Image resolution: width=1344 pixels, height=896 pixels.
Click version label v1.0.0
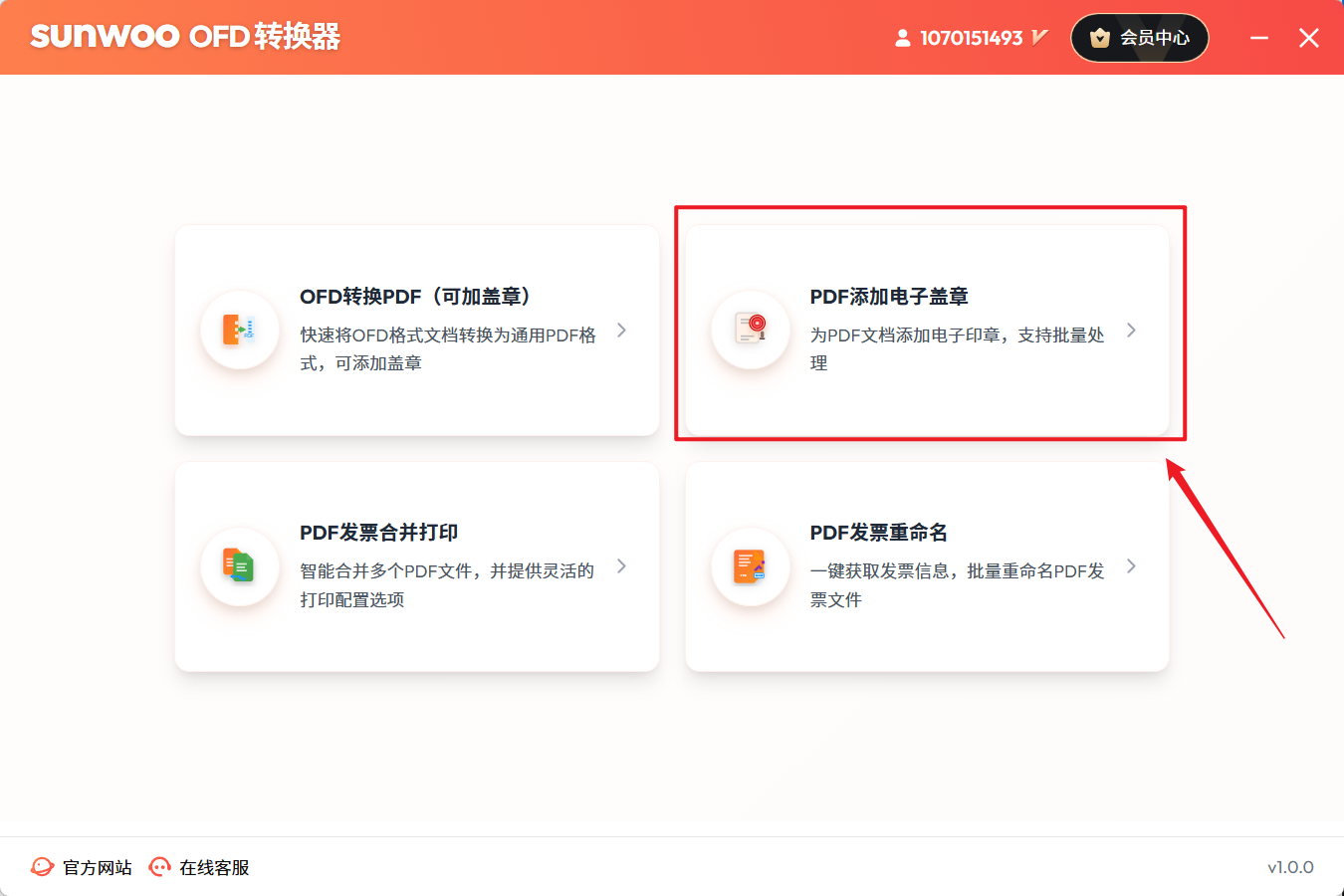(1290, 867)
